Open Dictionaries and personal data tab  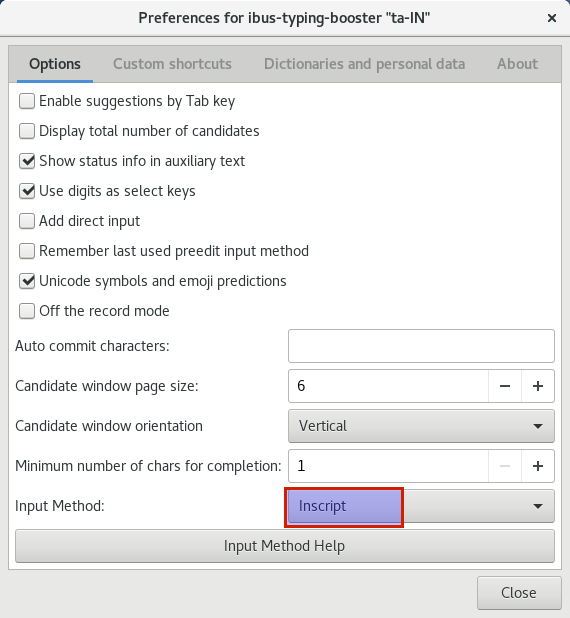(x=364, y=64)
